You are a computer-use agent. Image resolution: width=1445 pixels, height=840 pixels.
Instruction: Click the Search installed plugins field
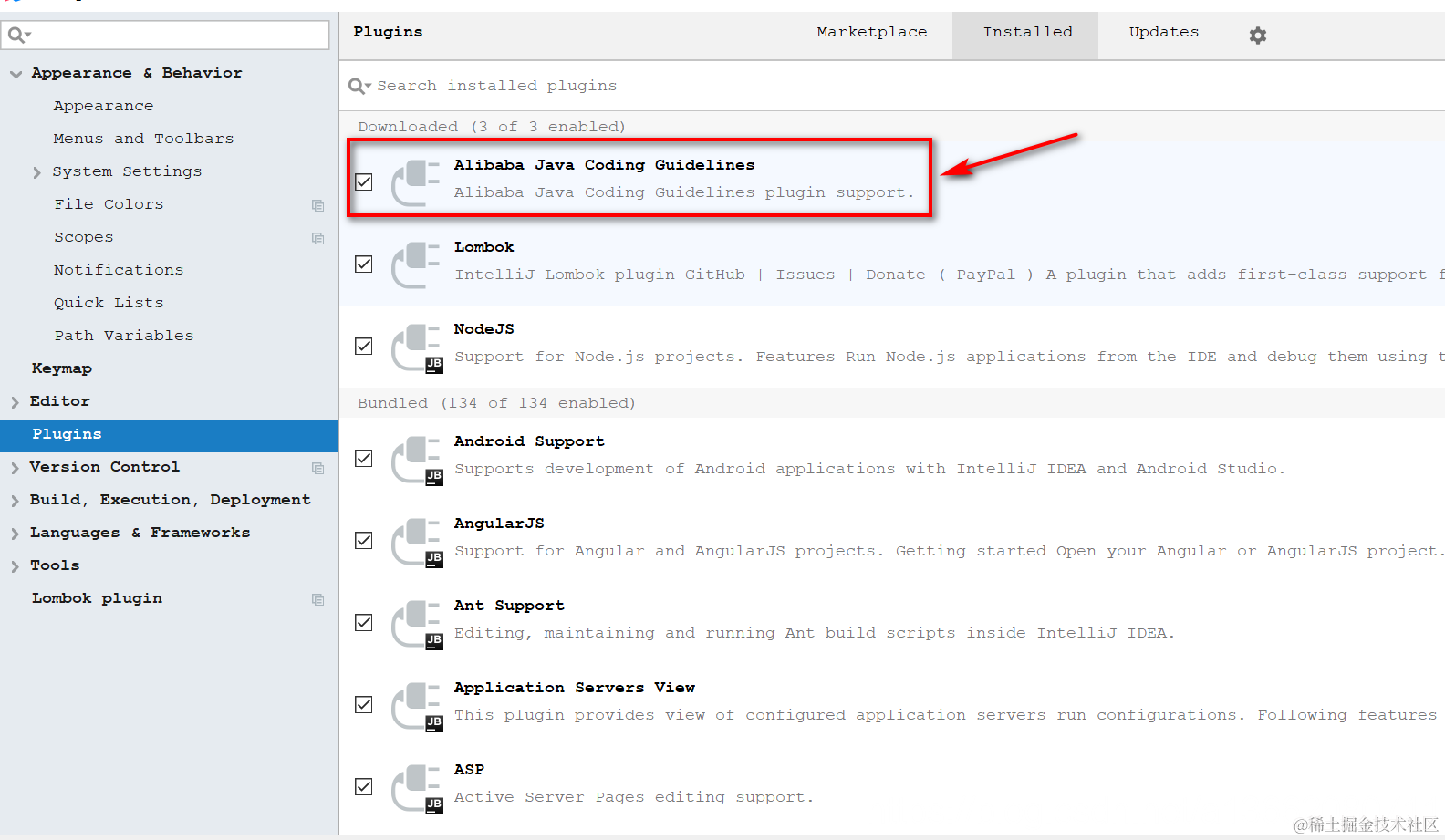(x=894, y=86)
